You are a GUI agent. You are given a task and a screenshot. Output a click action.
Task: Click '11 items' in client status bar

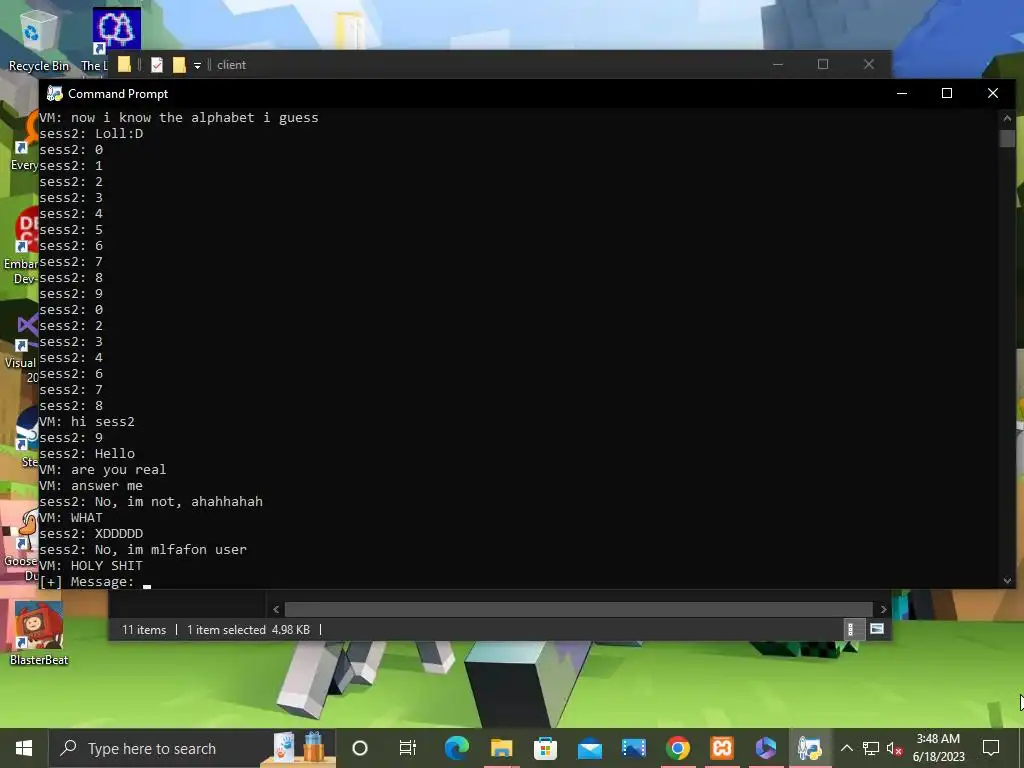144,630
